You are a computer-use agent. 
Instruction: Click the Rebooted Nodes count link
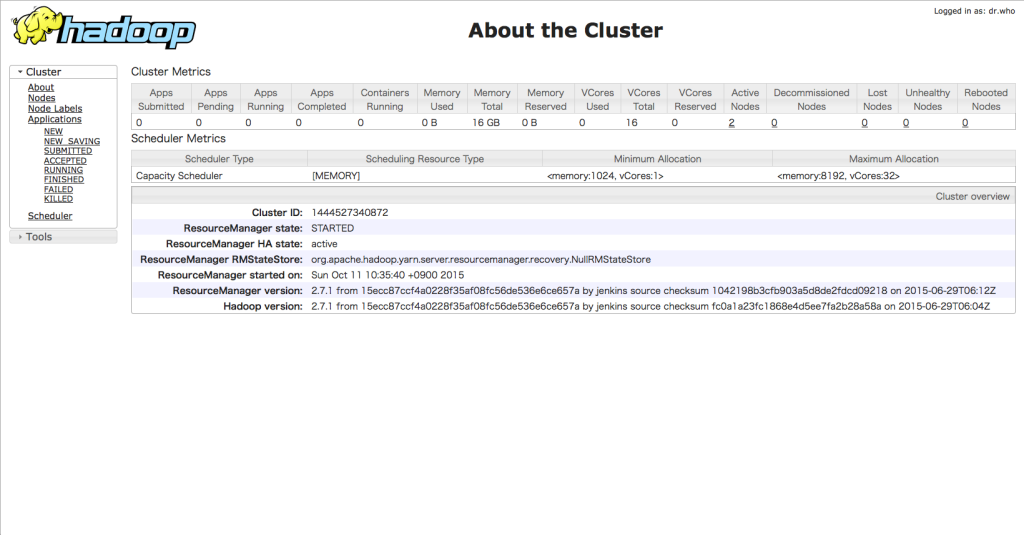tap(965, 122)
